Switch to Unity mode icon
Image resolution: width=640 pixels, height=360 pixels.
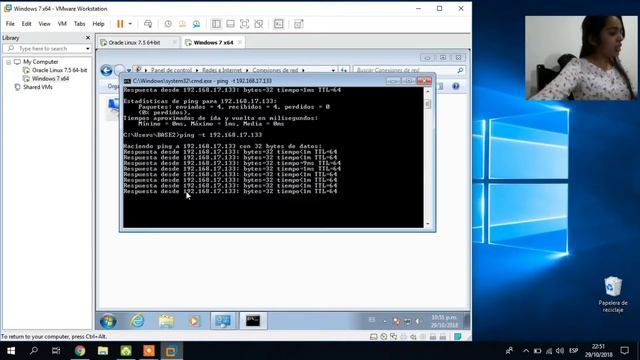point(259,24)
